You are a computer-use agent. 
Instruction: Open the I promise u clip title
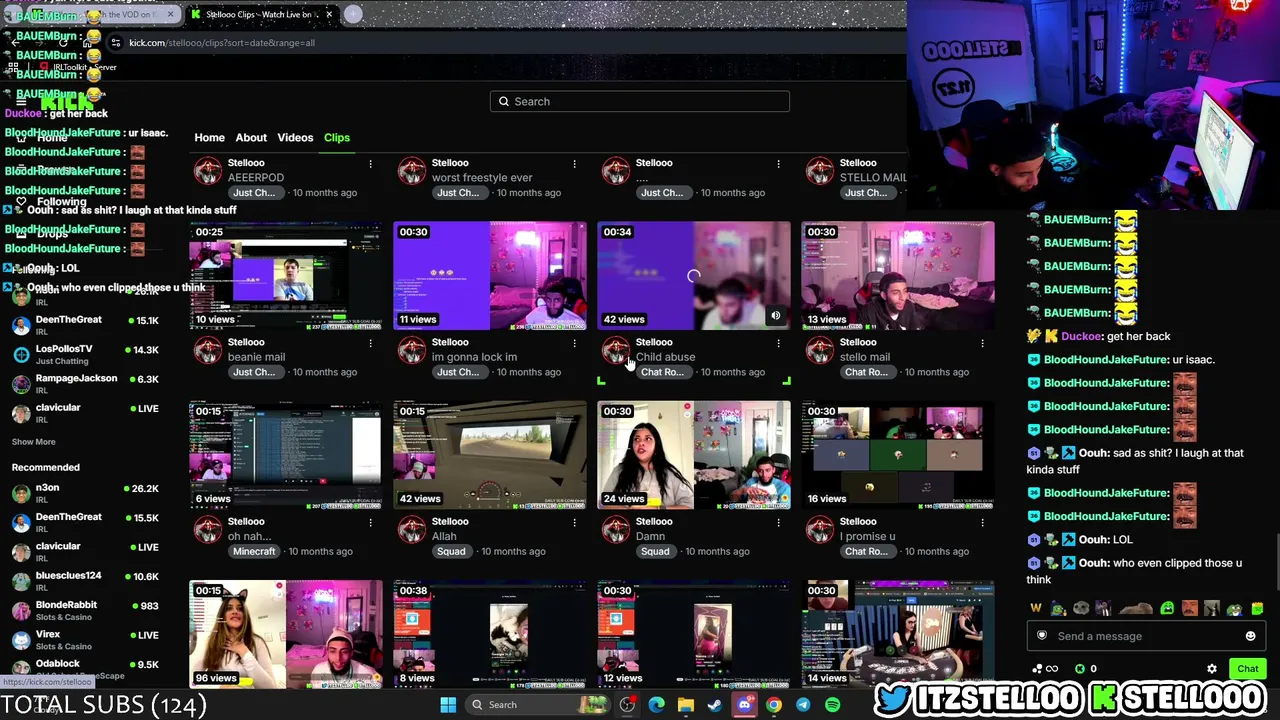pos(867,536)
